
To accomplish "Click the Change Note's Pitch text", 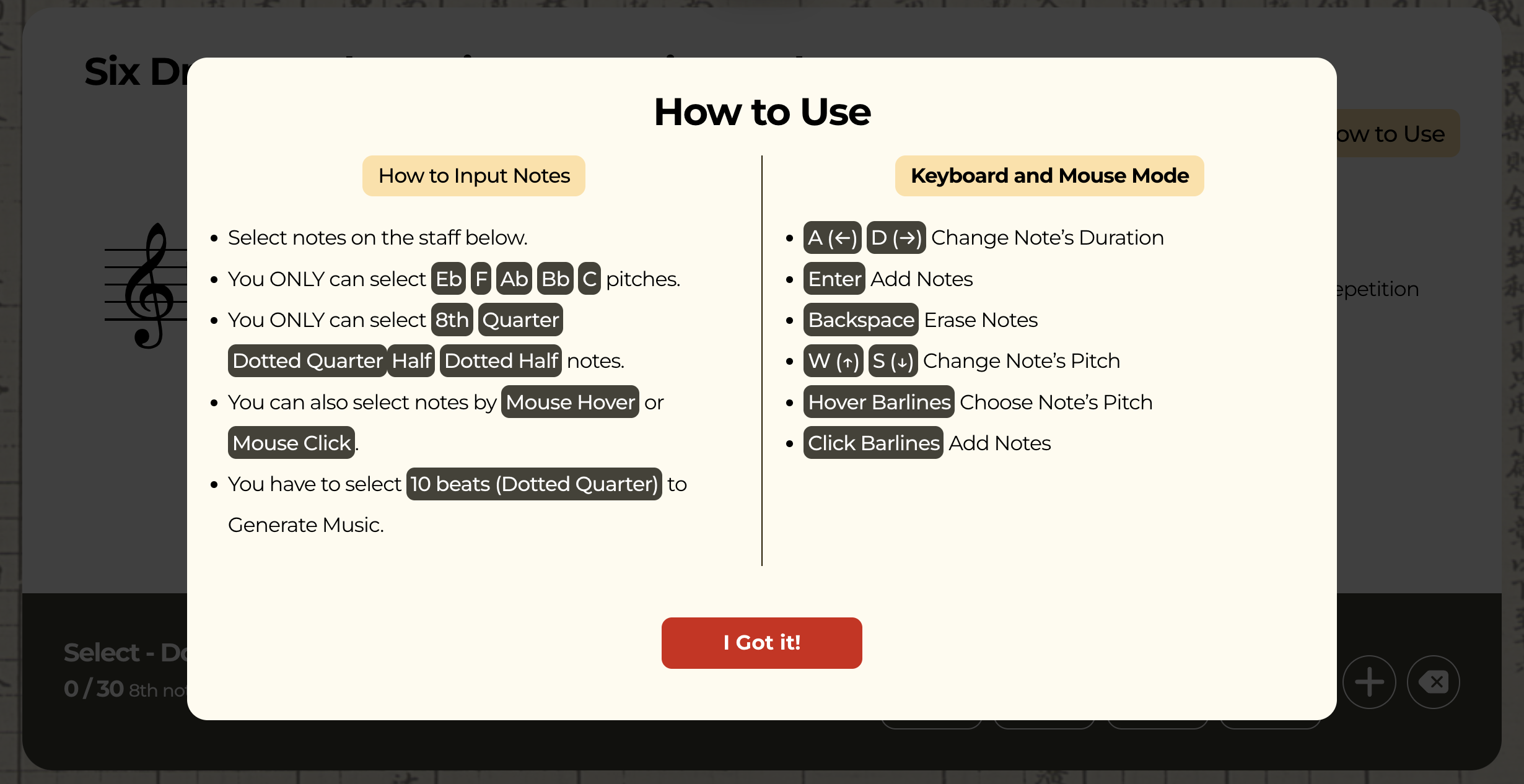I will click(1022, 360).
